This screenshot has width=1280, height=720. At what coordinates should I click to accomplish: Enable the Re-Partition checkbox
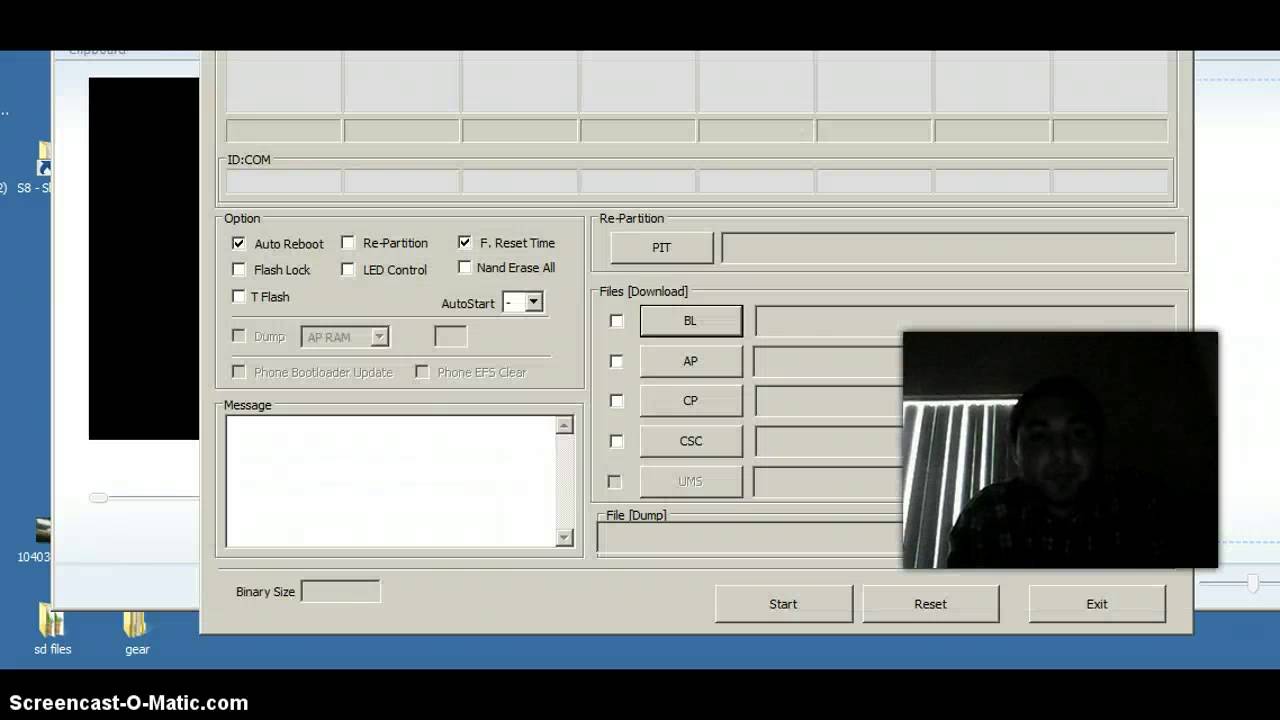click(347, 242)
